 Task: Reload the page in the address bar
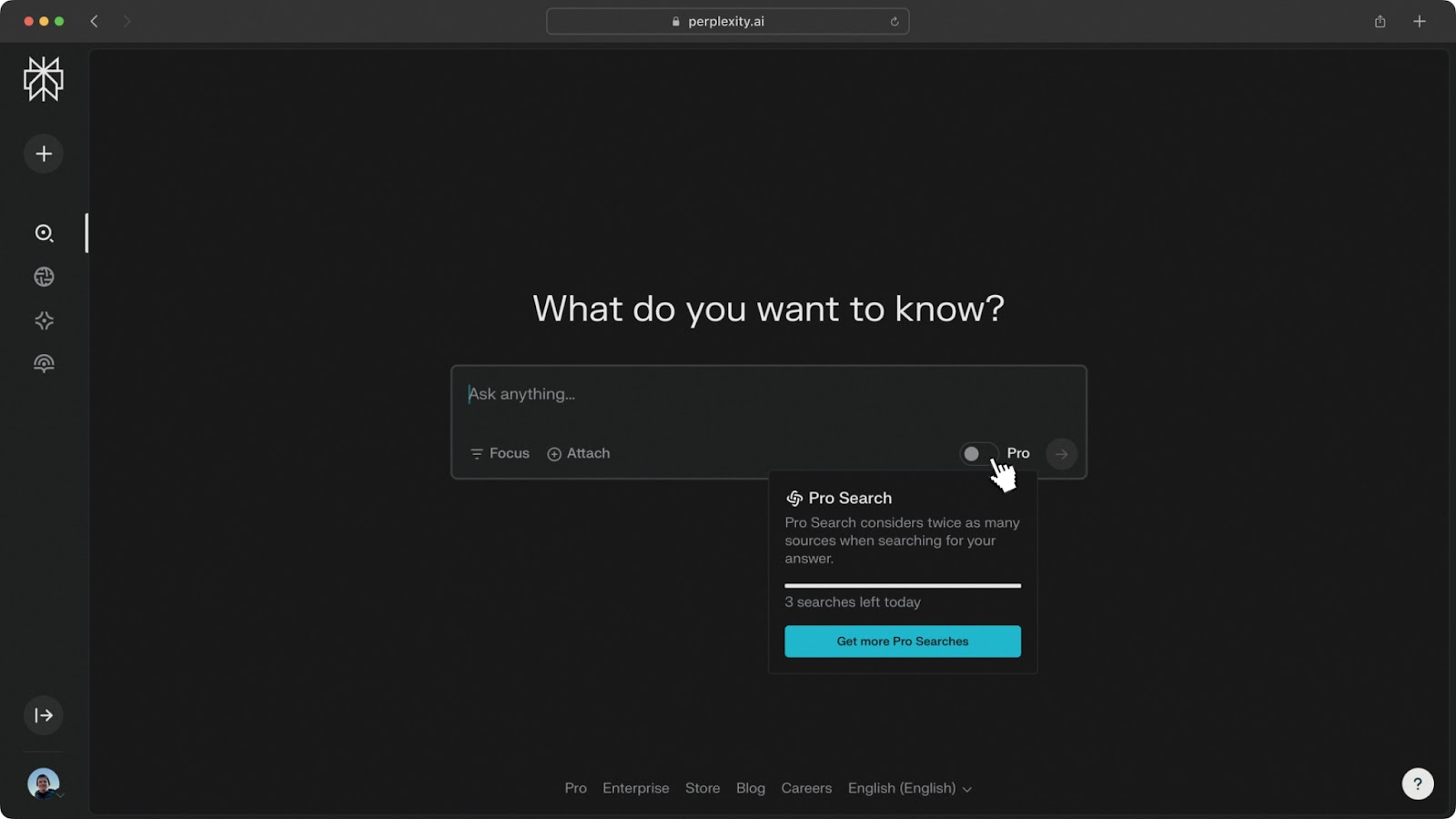tap(895, 22)
